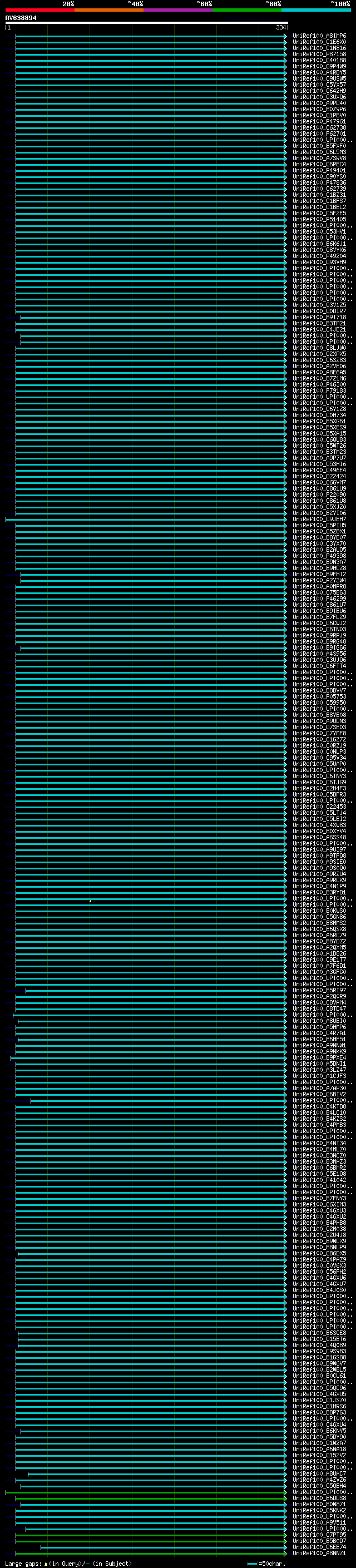Open hit UniRef100_Q642H9
356x1568 pixels.
319,91
